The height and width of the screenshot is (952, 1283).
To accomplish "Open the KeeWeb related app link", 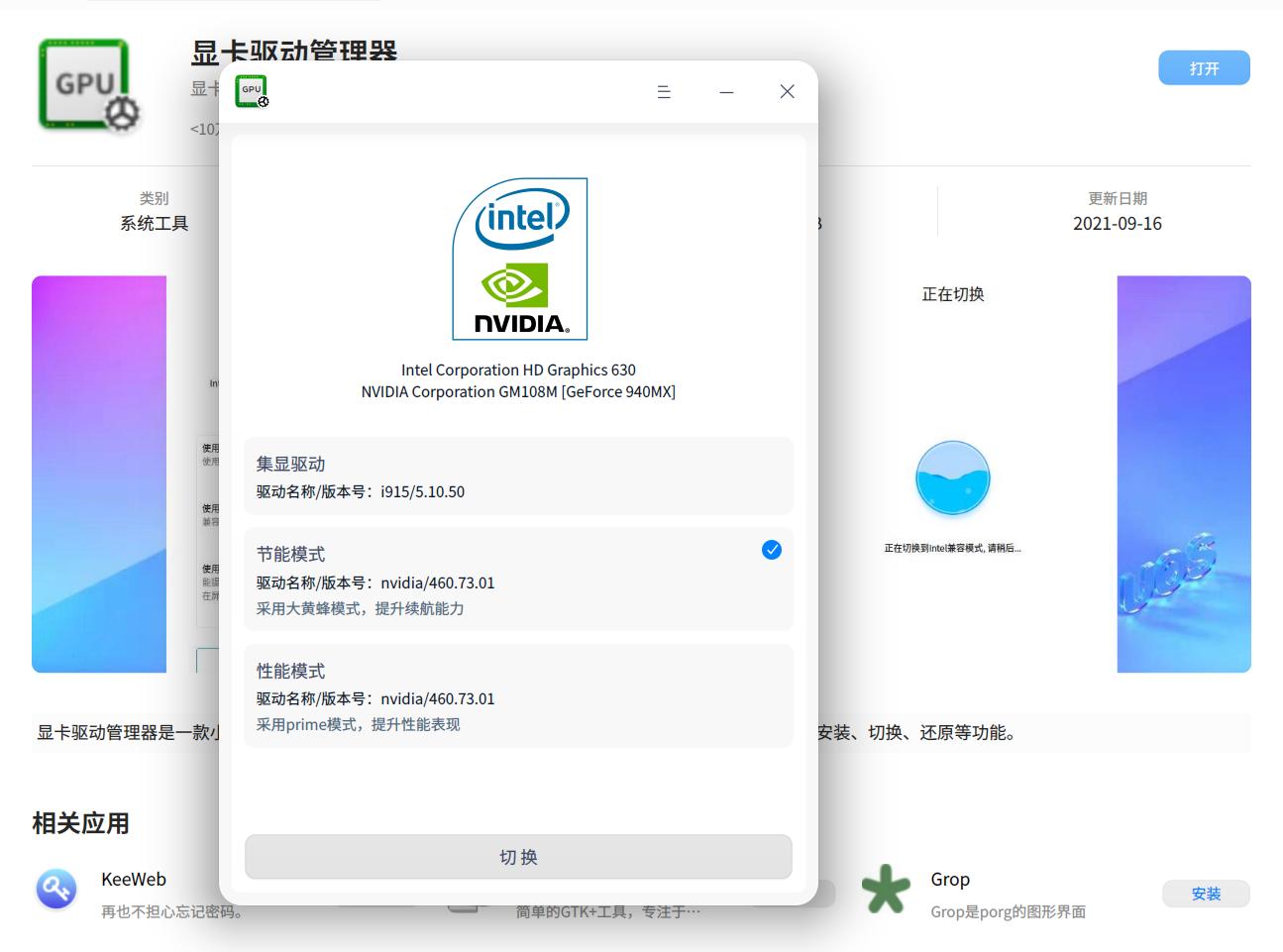I will click(x=134, y=879).
